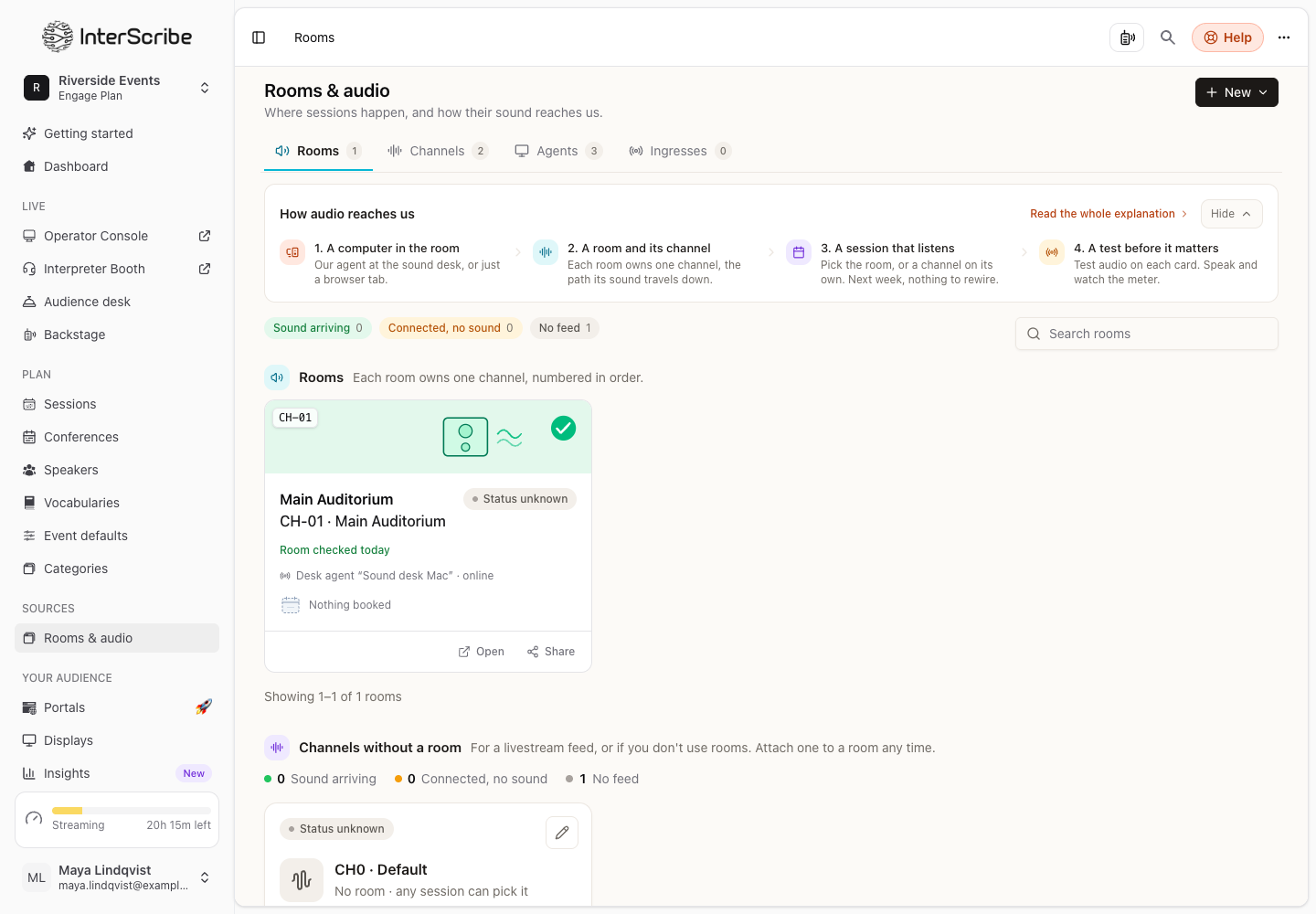Open the New dropdown button
The image size is (1316, 914).
coord(1236,92)
